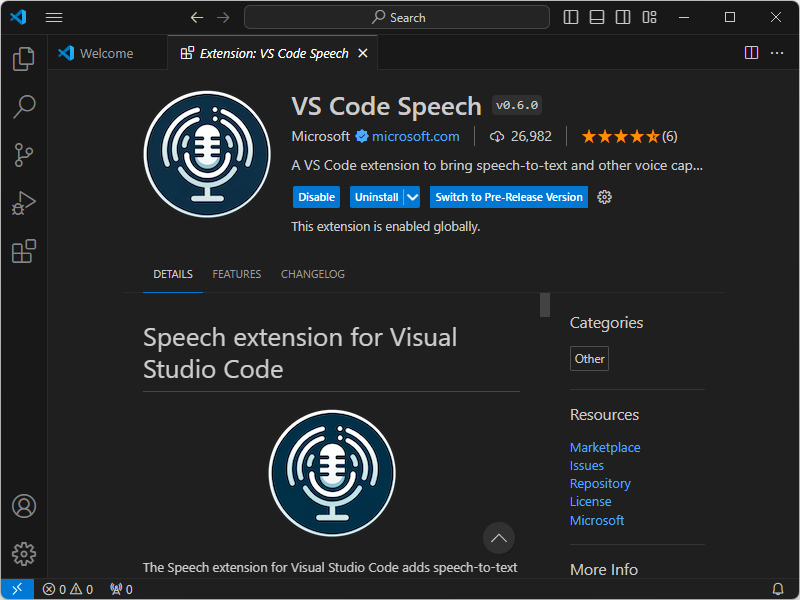This screenshot has height=600, width=800.
Task: Open the Accounts icon in the activity bar
Action: coord(24,507)
